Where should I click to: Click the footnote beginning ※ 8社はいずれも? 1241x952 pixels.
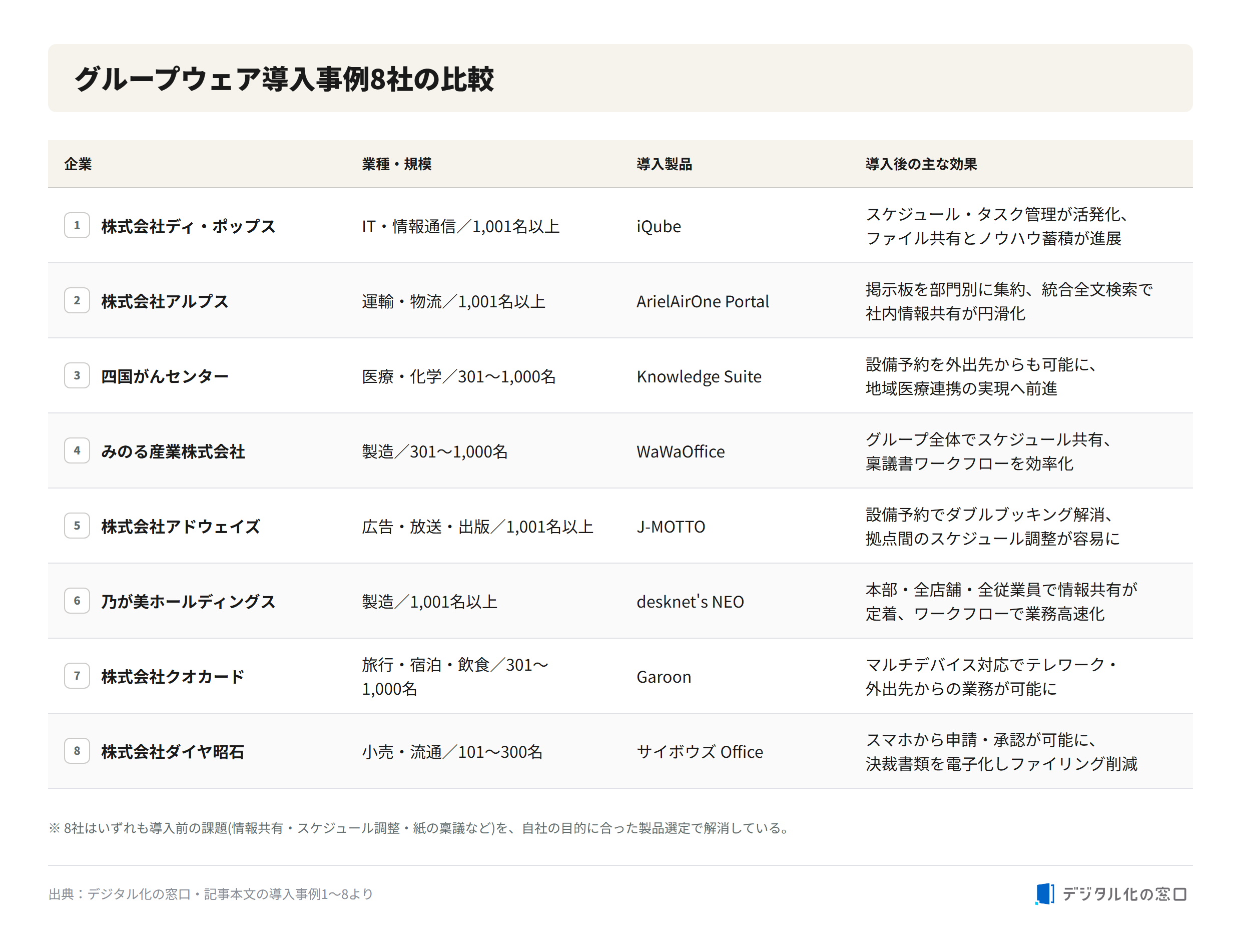(x=420, y=828)
